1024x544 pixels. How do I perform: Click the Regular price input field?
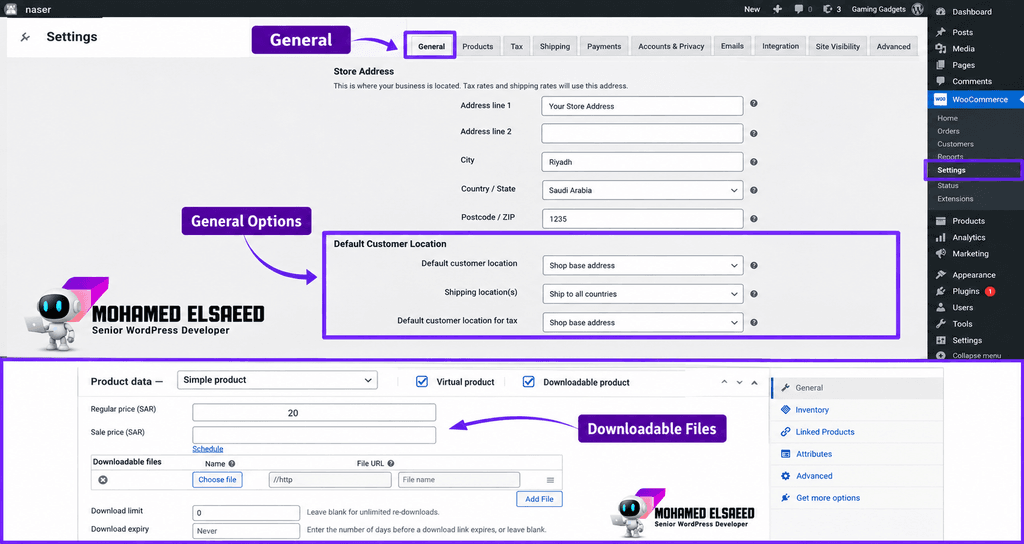click(x=314, y=413)
